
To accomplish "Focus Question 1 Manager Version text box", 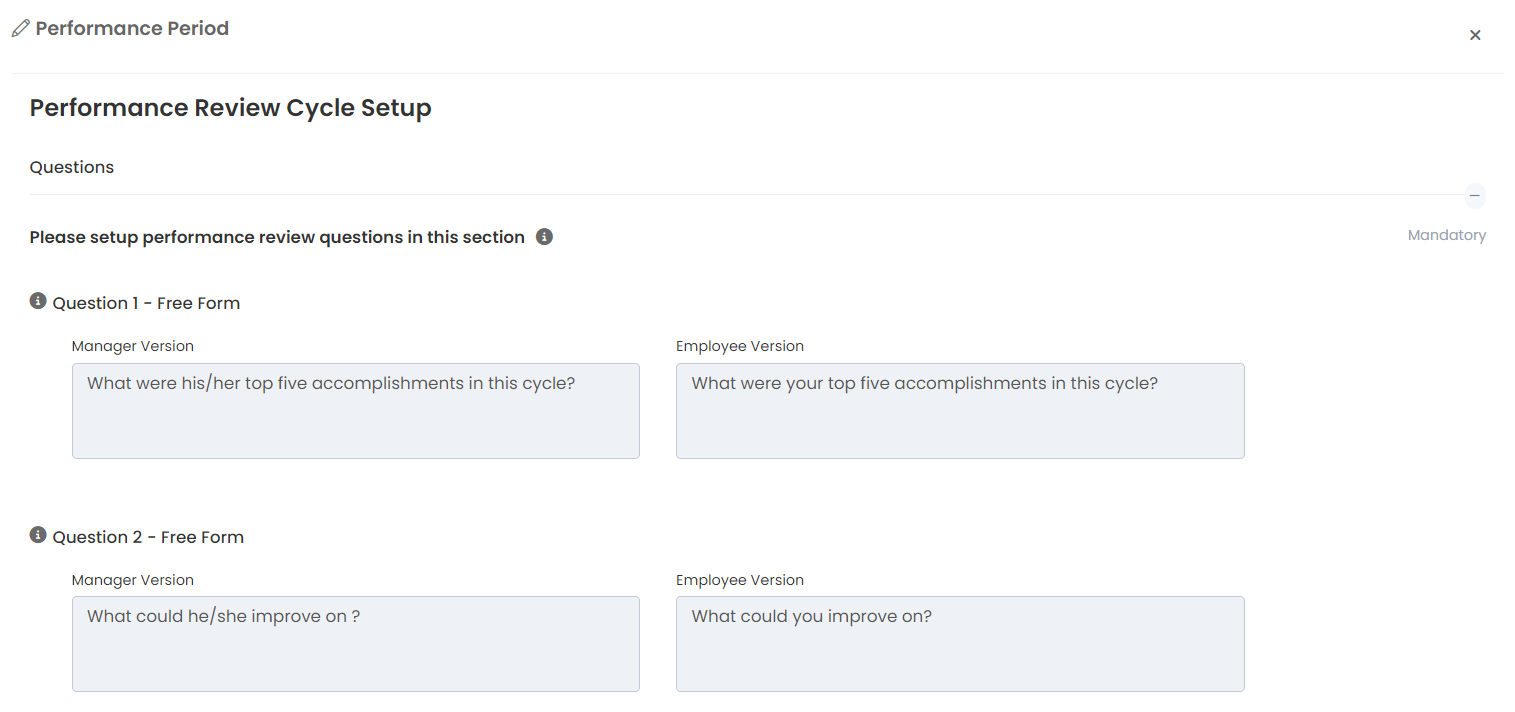I will (x=355, y=411).
